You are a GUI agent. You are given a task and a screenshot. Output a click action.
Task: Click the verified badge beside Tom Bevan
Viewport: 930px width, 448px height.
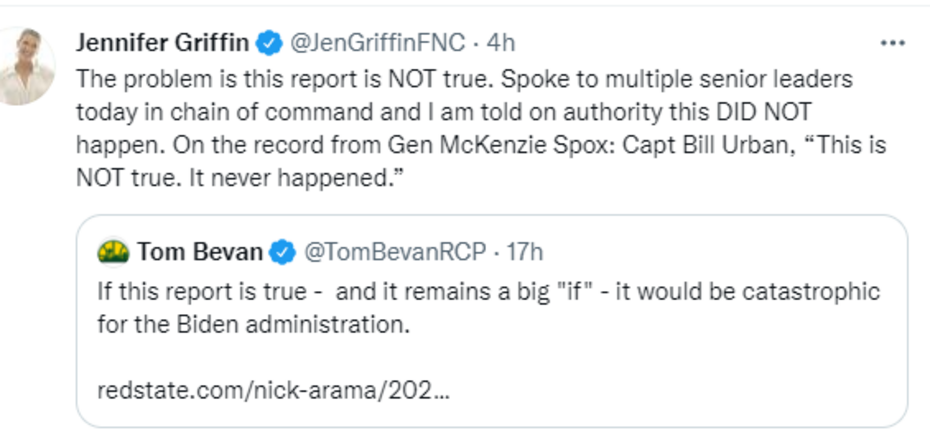(282, 253)
